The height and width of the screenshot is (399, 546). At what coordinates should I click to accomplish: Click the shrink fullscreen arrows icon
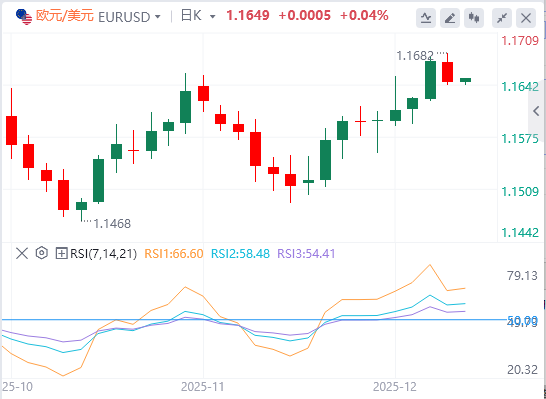click(x=502, y=17)
